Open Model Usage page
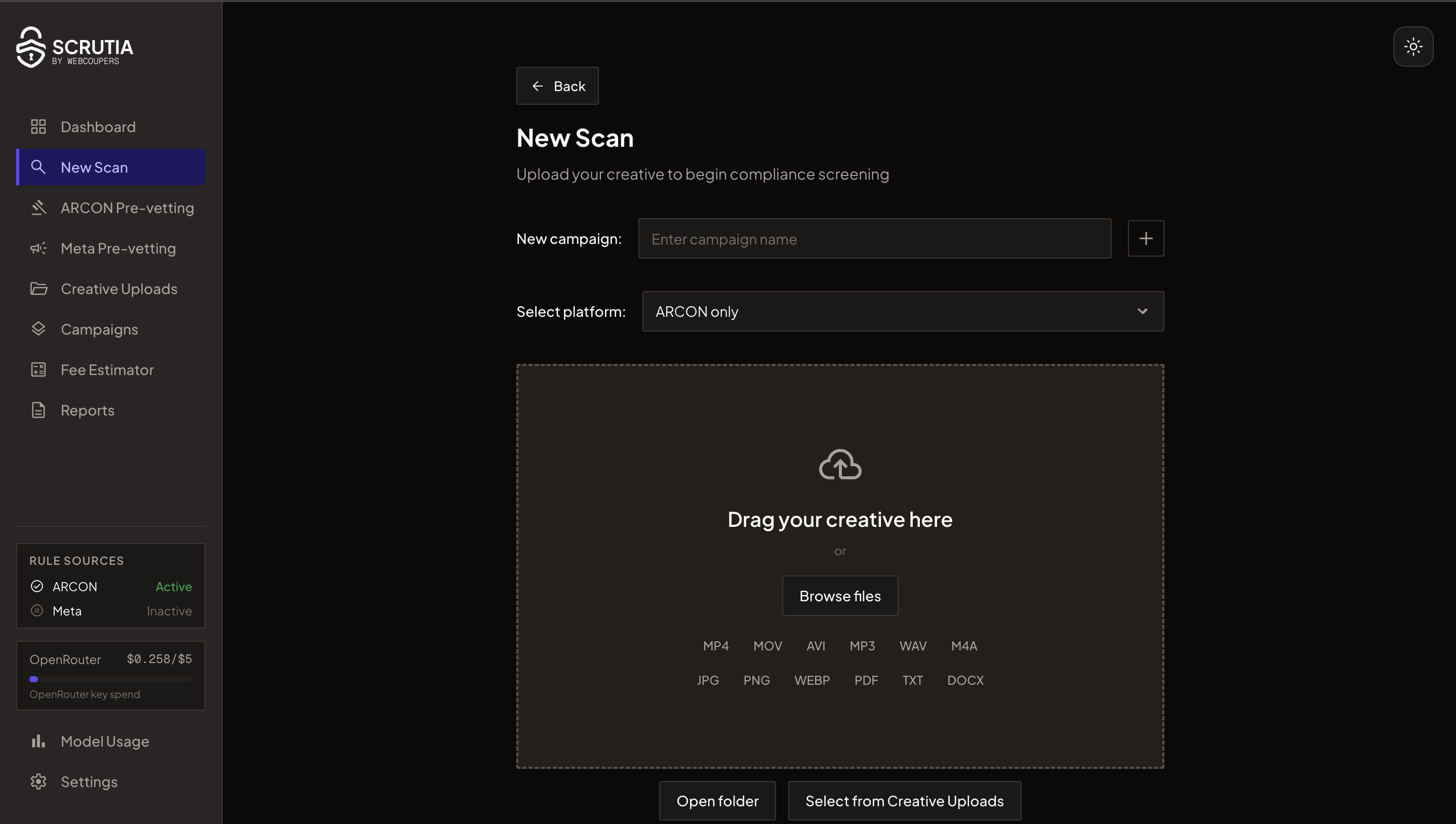Viewport: 1456px width, 824px height. pyautogui.click(x=111, y=741)
